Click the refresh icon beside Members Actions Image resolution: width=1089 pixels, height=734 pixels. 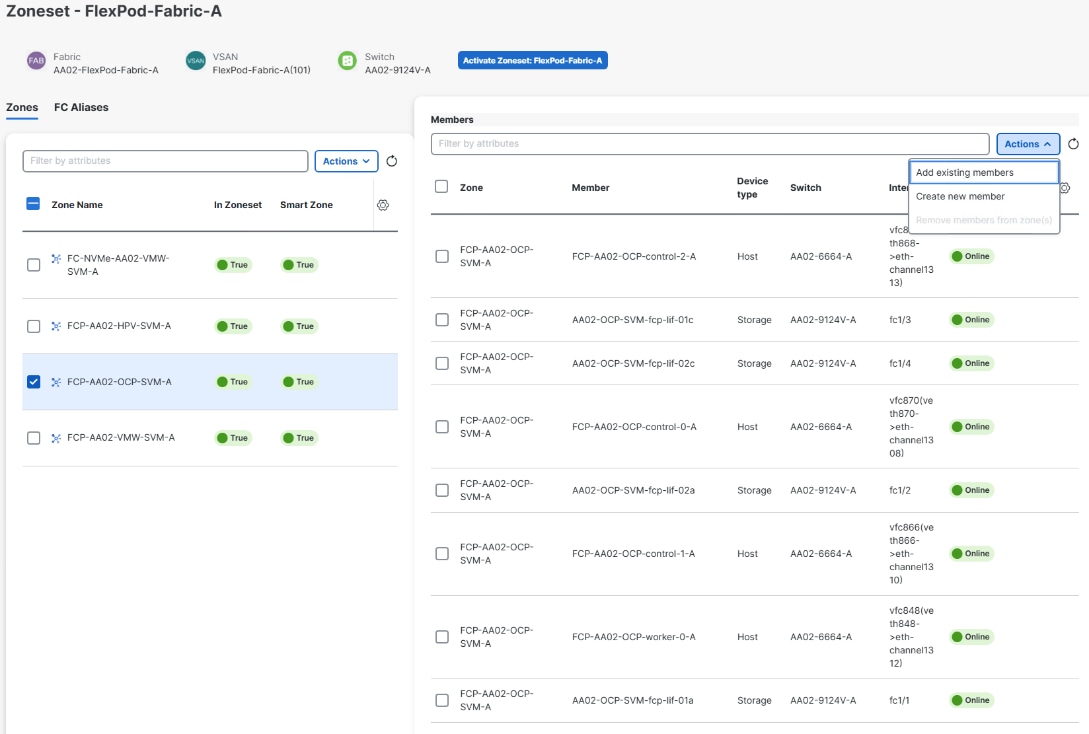(x=1073, y=144)
